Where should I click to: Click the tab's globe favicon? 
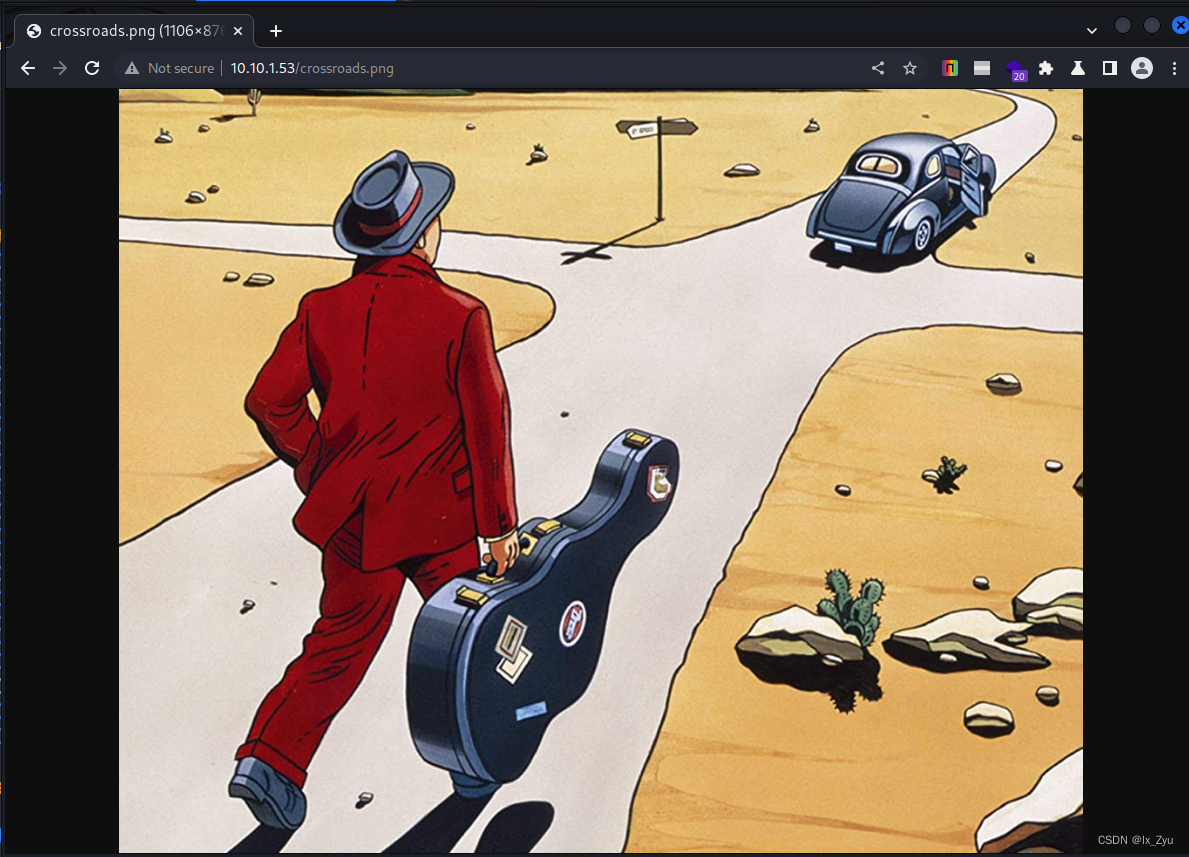tap(34, 31)
